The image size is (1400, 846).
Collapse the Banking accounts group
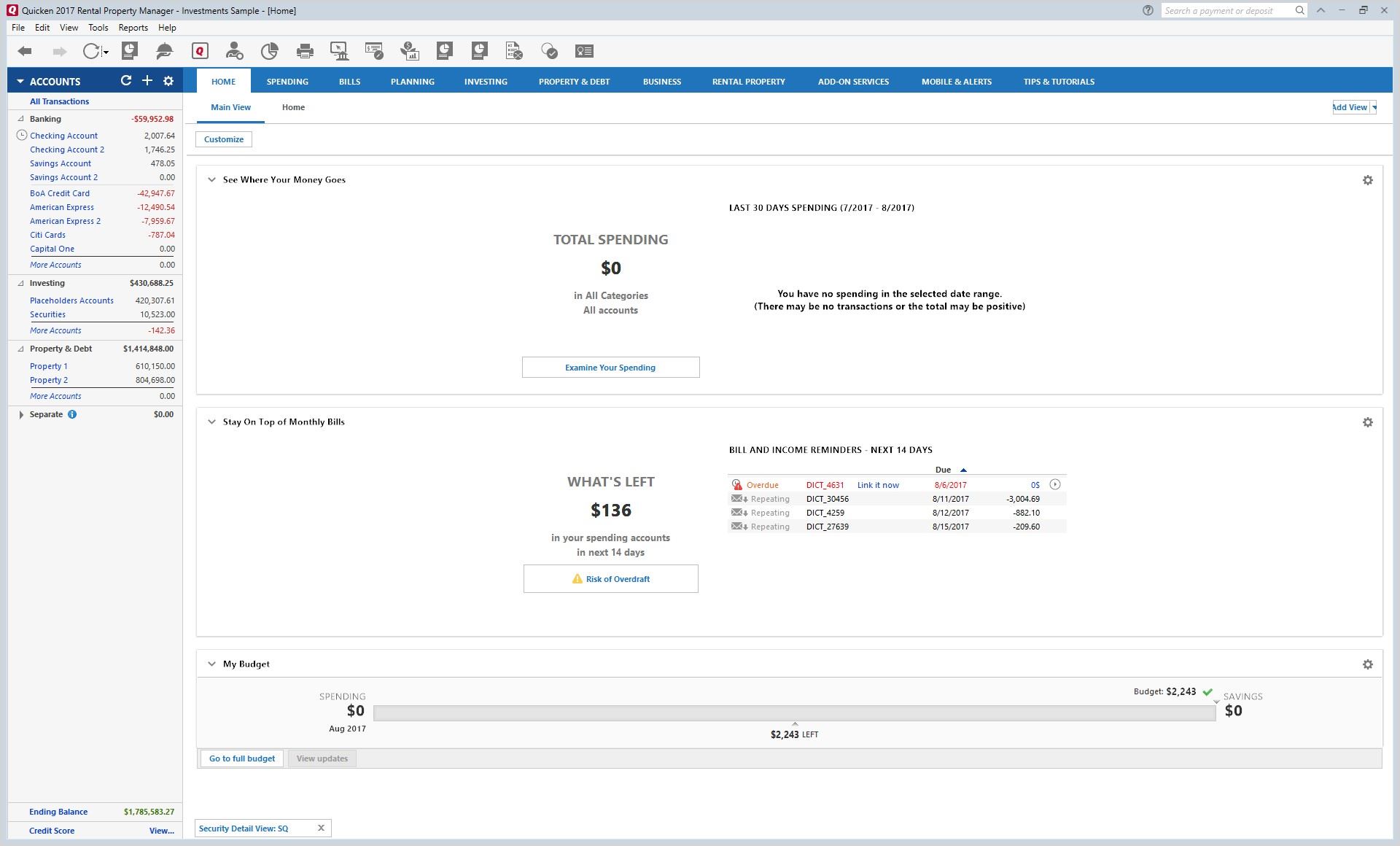(x=20, y=119)
